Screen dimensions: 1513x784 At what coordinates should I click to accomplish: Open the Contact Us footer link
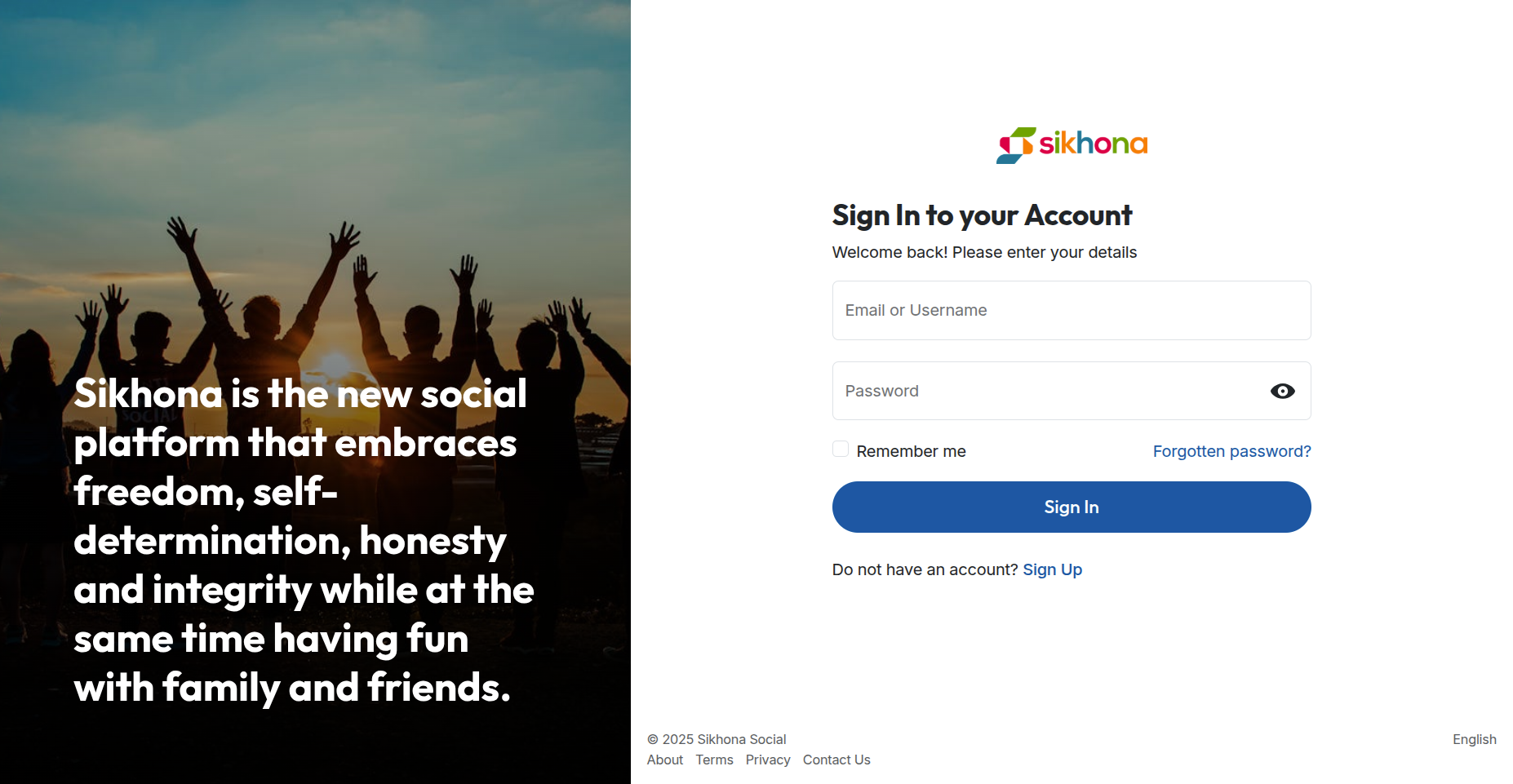pos(836,760)
